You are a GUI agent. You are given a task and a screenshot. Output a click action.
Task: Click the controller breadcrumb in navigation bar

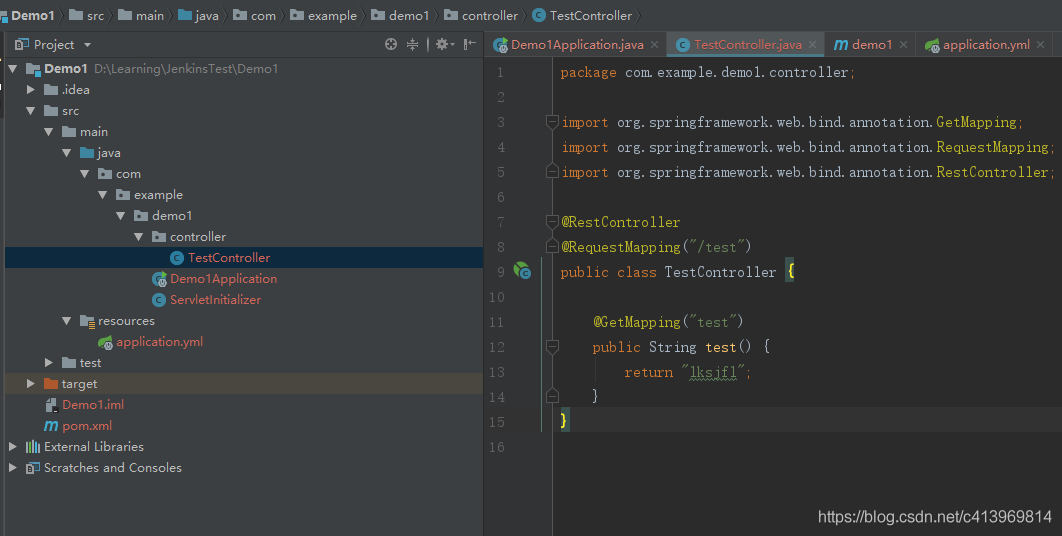click(481, 16)
